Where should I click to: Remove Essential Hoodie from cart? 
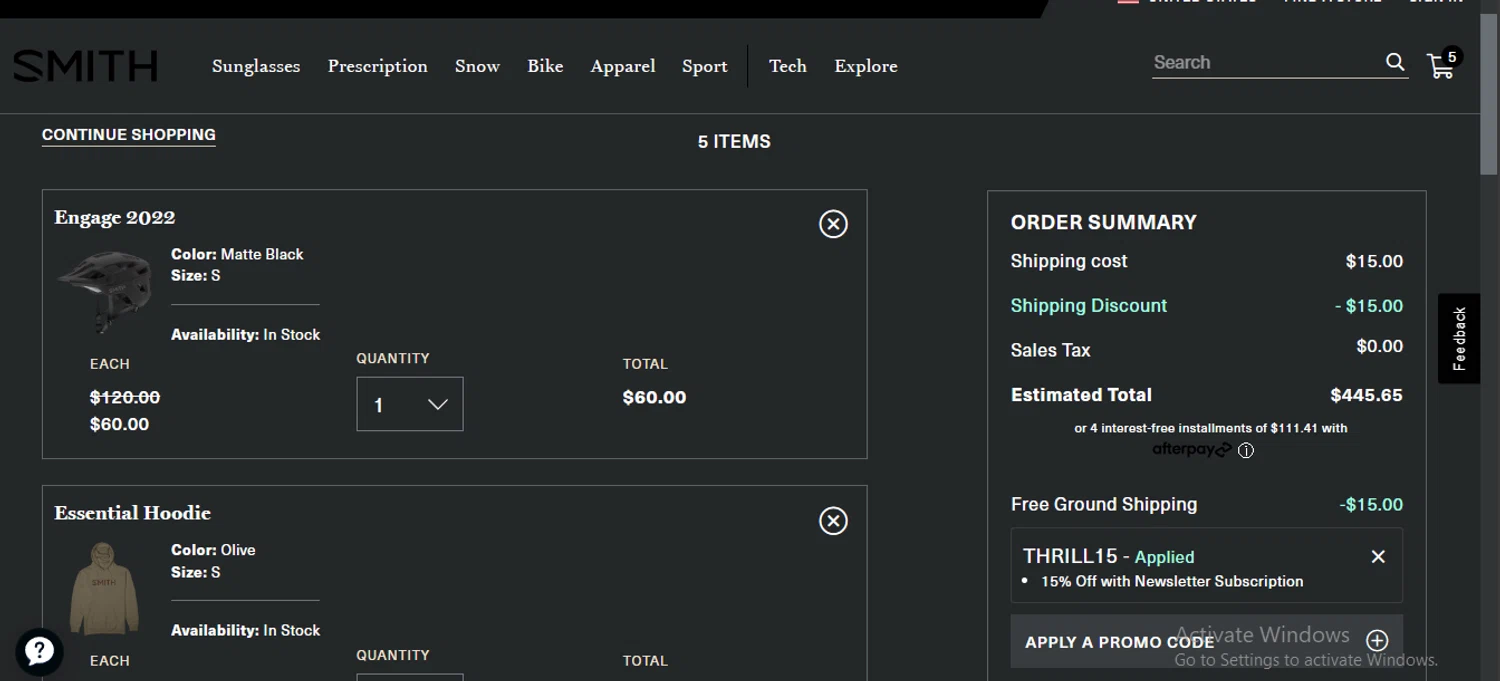(833, 521)
